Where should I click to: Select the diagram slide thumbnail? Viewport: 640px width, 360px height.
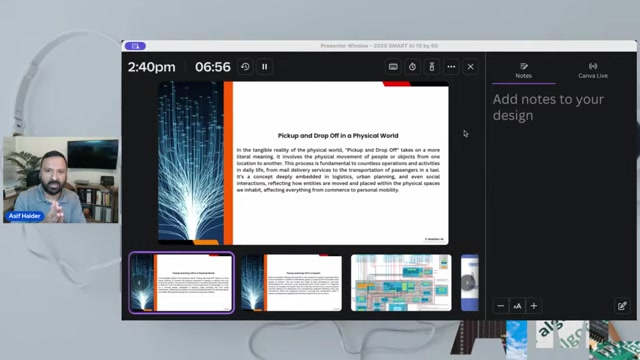pyautogui.click(x=401, y=282)
